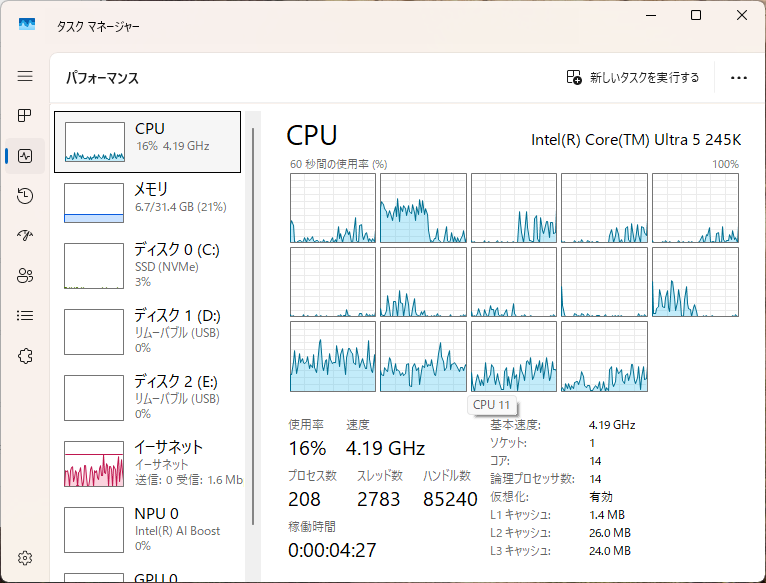Viewport: 766px width, 583px height.
Task: Click the CPU mini graph thumbnail in the sidebar
Action: coord(95,142)
